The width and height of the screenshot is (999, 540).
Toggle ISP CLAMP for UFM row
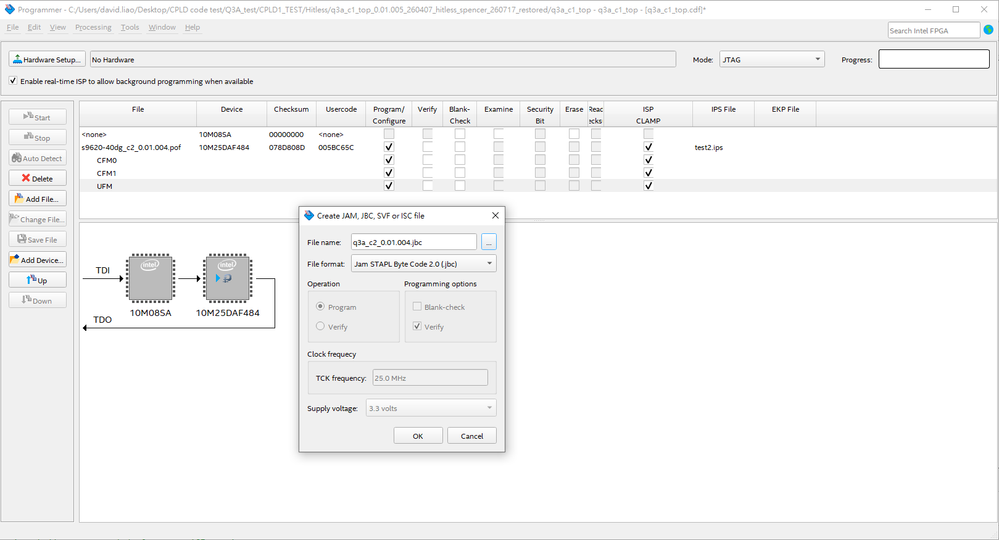coord(648,186)
